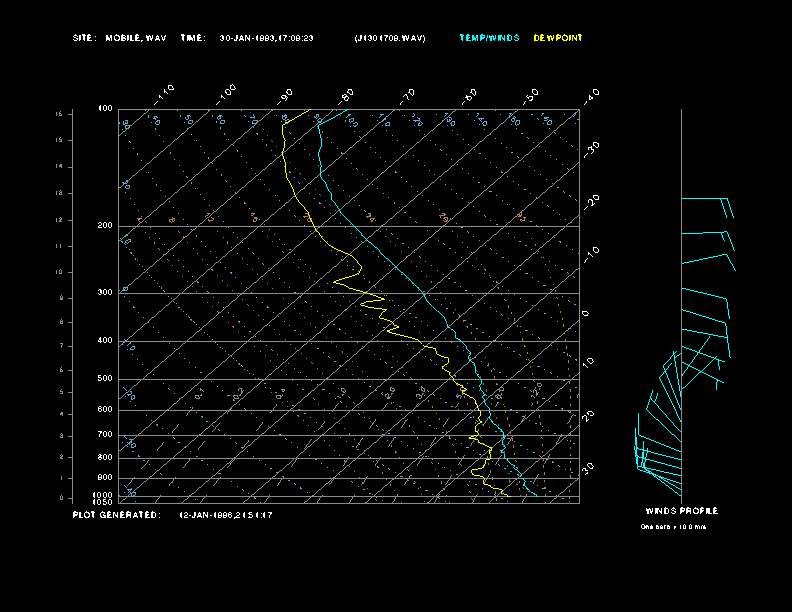Viewport: 792px width, 612px height.
Task: Select the 200 pressure level label
Action: click(105, 226)
